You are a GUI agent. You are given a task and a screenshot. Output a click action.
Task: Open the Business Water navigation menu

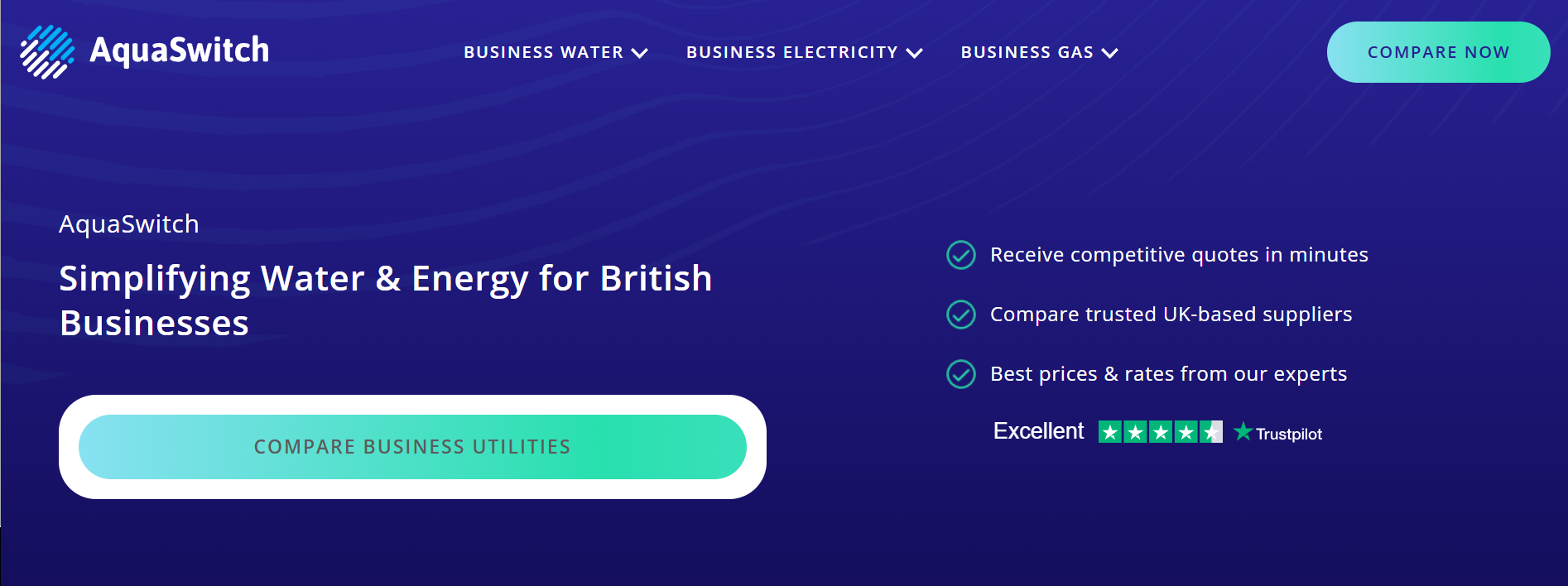point(543,52)
